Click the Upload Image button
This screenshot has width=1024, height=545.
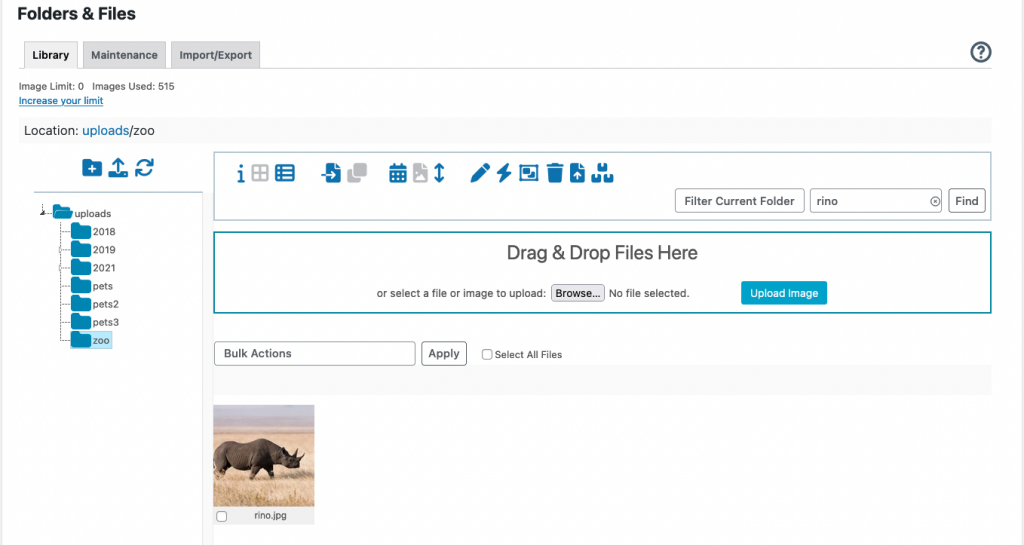(784, 293)
